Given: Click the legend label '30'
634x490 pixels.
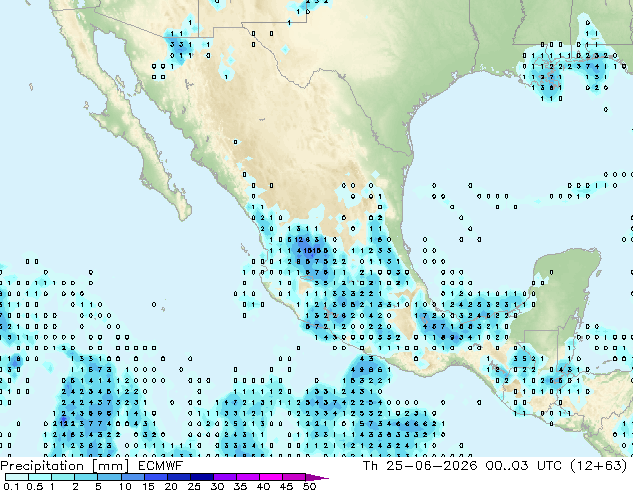Looking at the screenshot, I should pos(217,486).
